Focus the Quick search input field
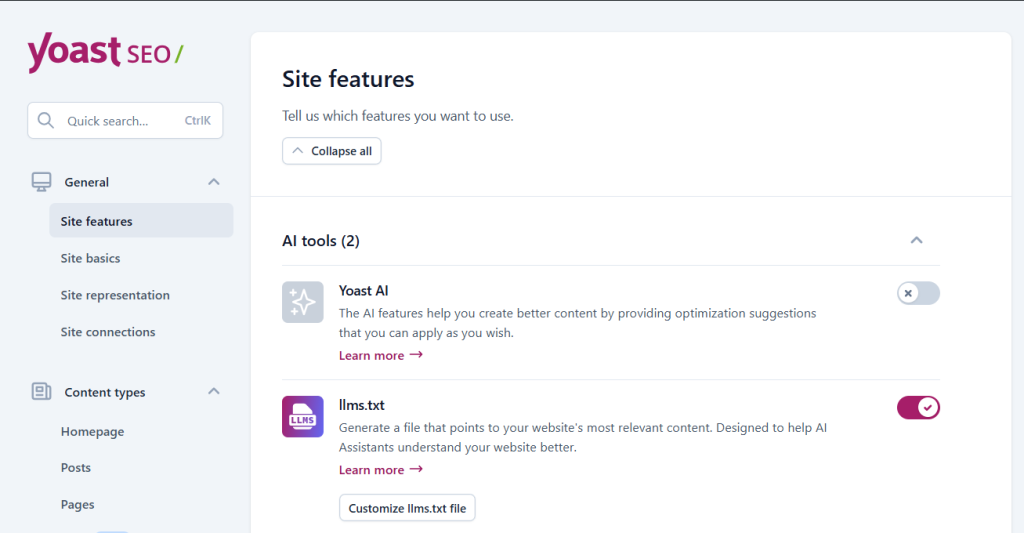Screen dimensions: 1024x533 coord(120,121)
